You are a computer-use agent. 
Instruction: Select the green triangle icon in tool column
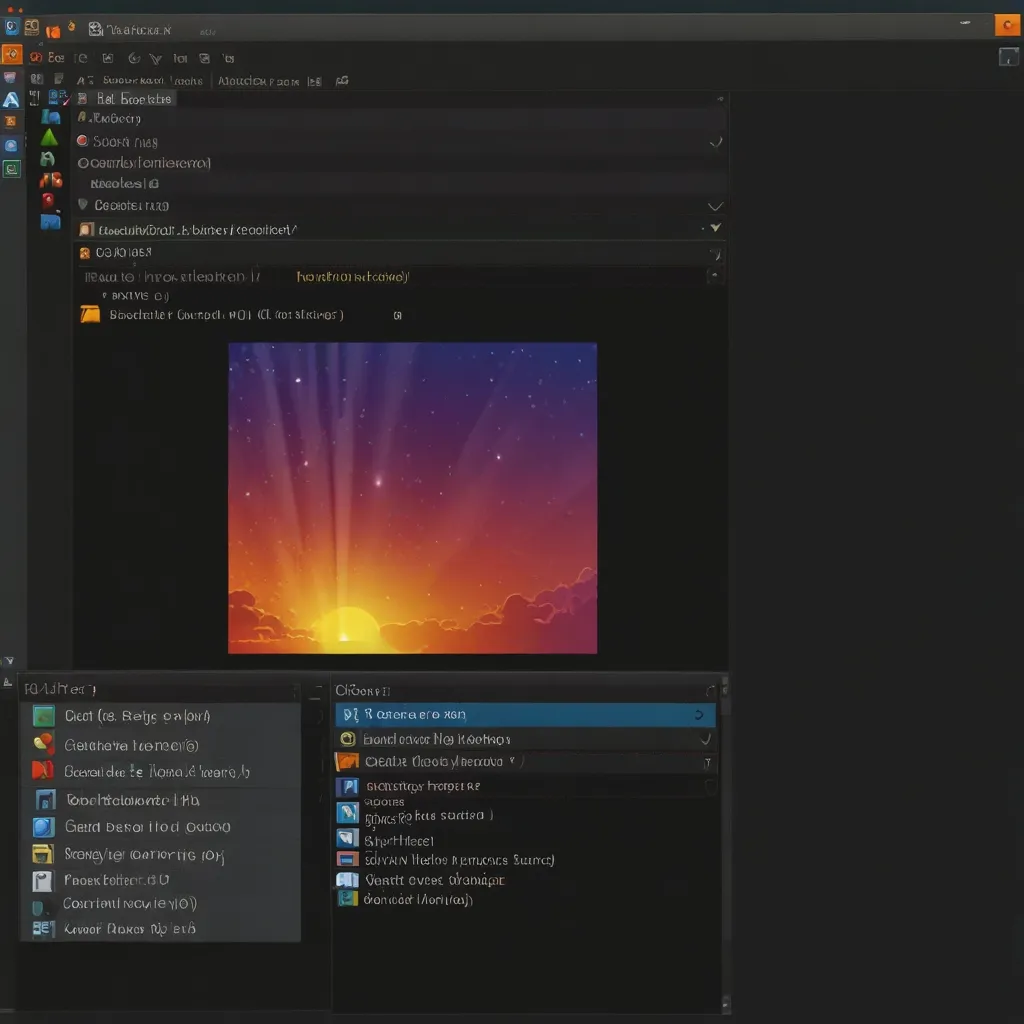[x=49, y=137]
